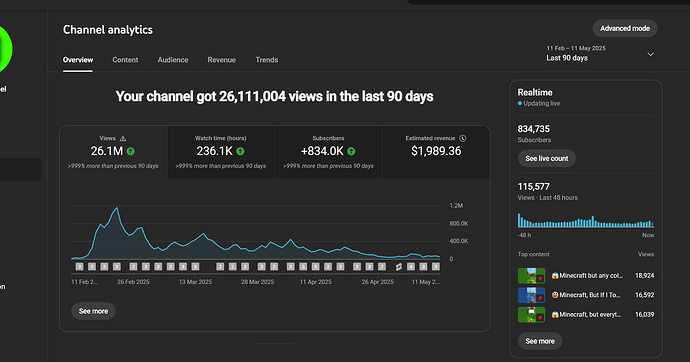Image resolution: width=690 pixels, height=362 pixels.
Task: Switch to the Content tab
Action: click(x=125, y=60)
